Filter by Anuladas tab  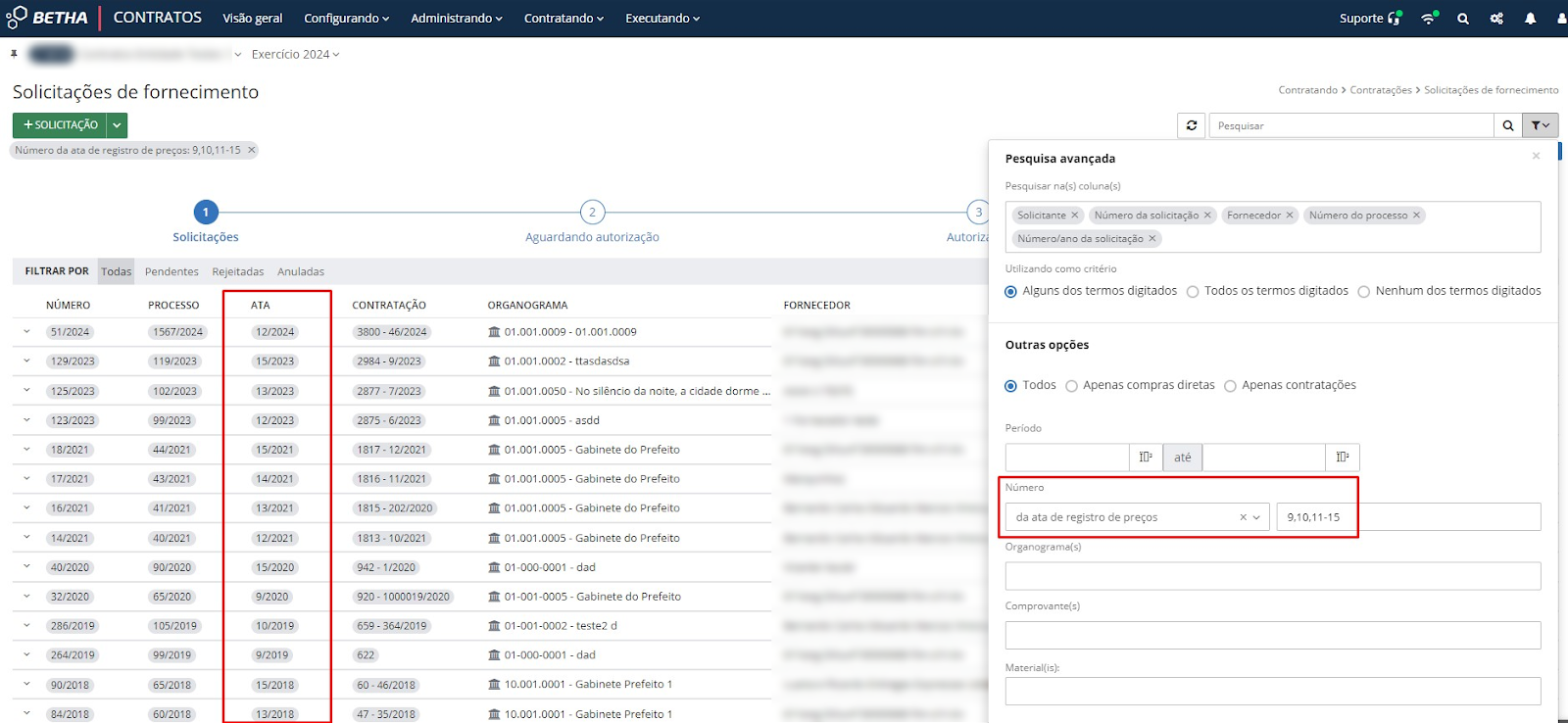point(301,271)
